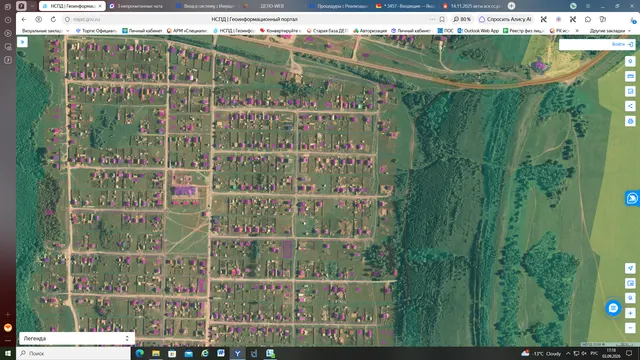Go back with browser back arrow
The height and width of the screenshot is (360, 640).
click(24, 19)
